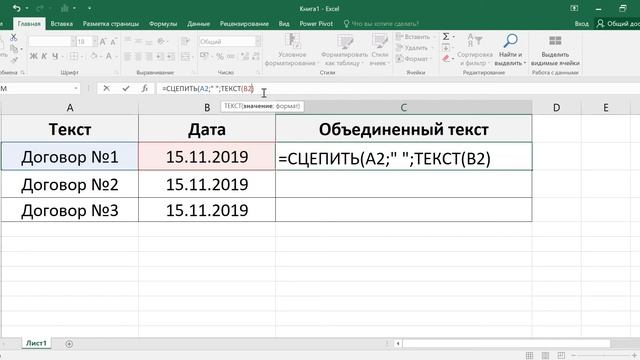Switch to the Главная ribbon tab

tap(29, 24)
